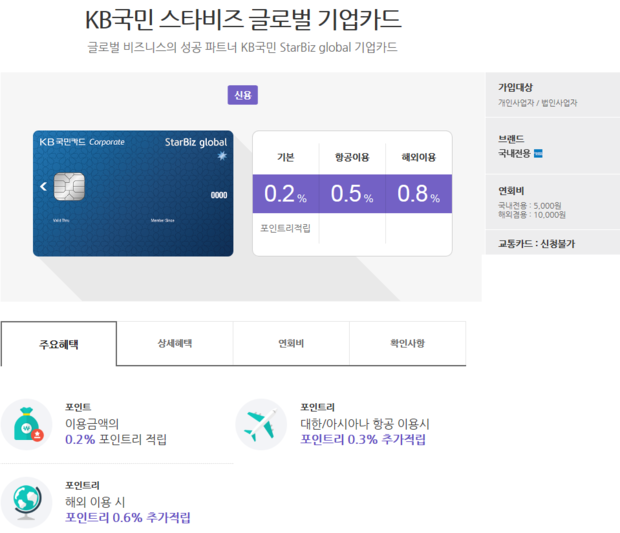620x533 pixels.
Task: Click the 항공이용 column header
Action: 352,157
